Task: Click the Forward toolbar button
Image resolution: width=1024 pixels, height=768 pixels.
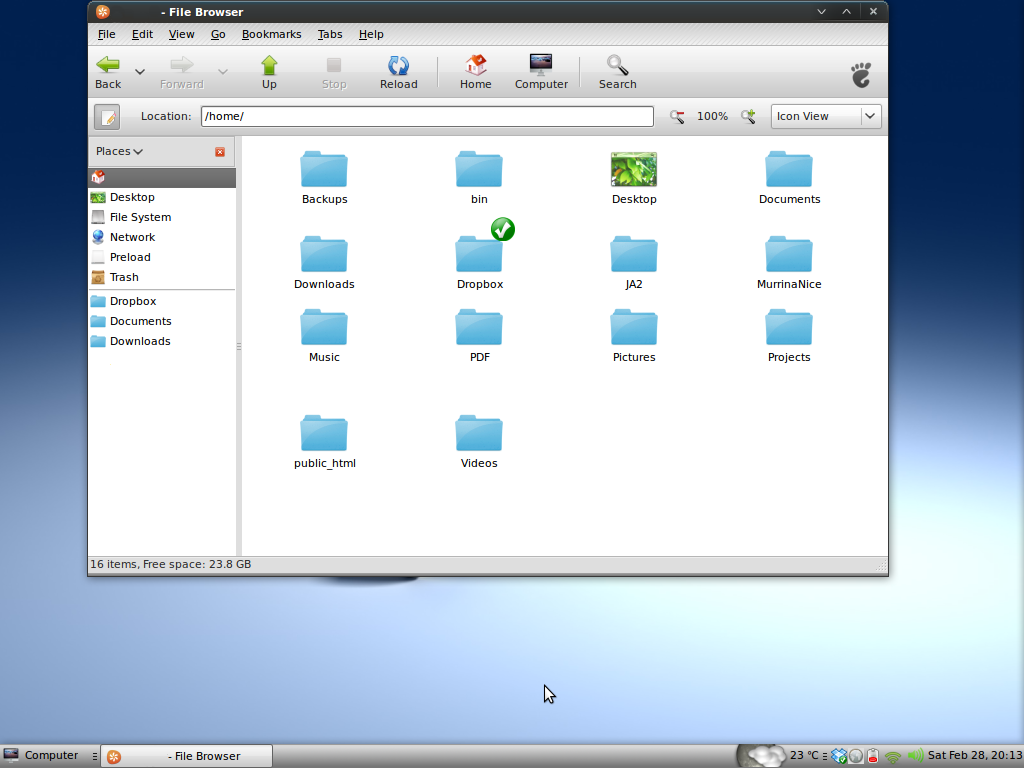Action: coord(182,72)
